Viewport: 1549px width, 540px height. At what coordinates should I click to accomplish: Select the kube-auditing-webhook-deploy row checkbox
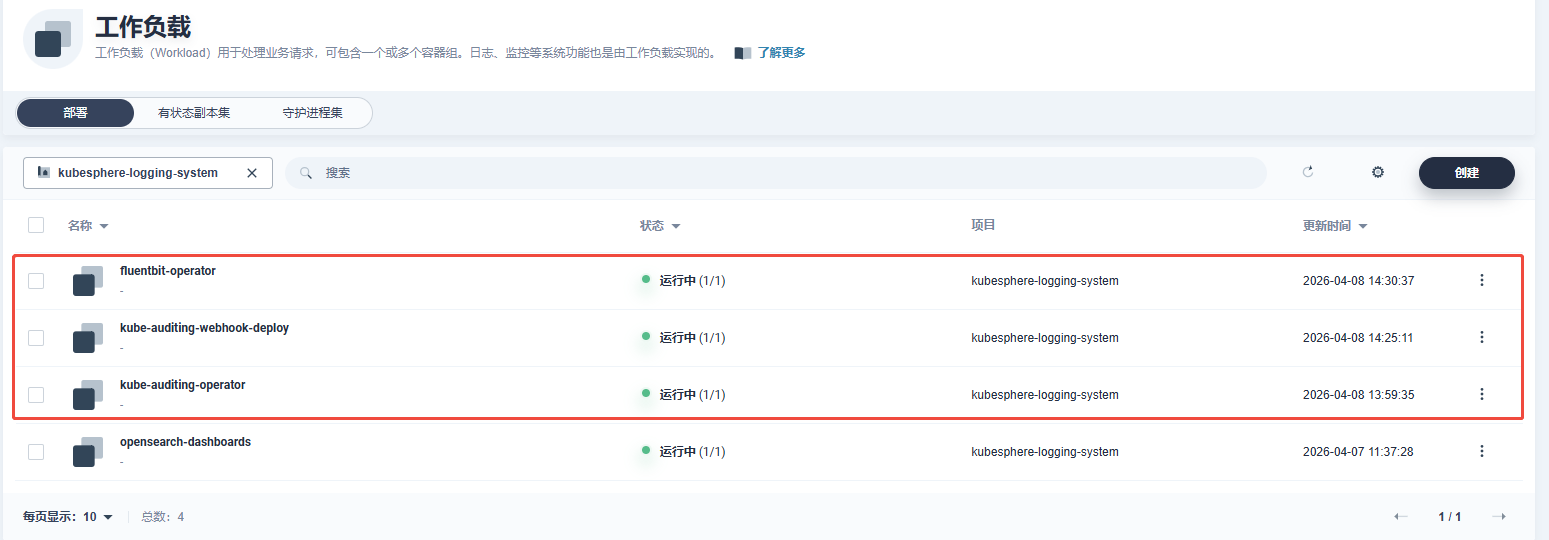[x=36, y=338]
